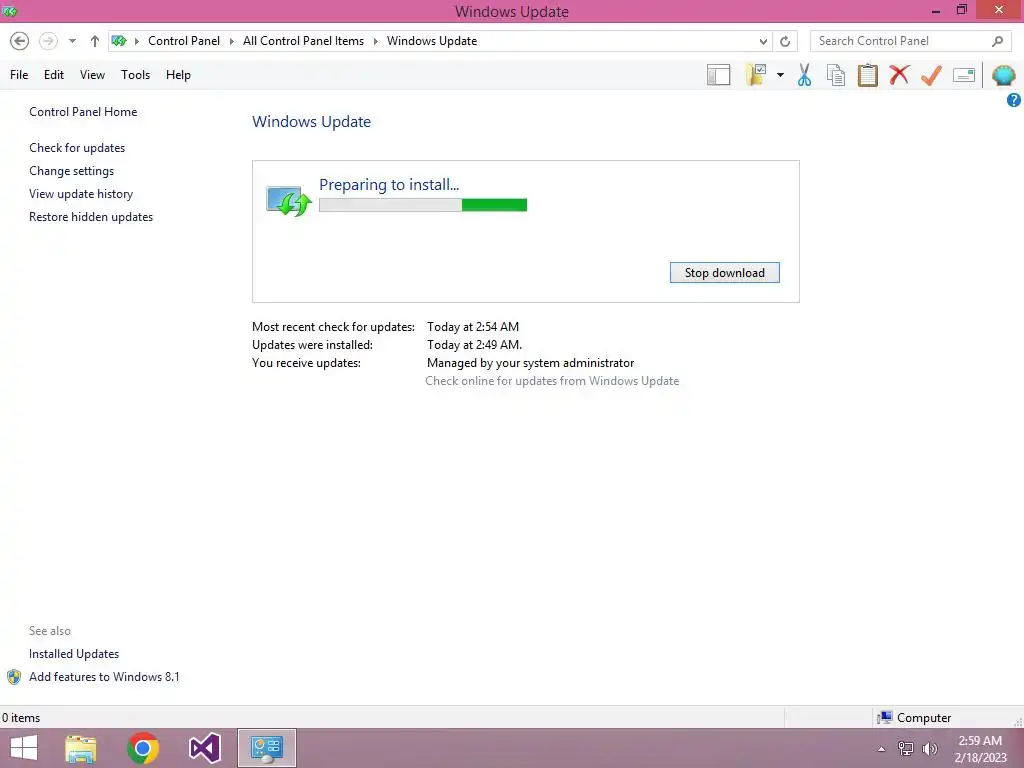Click the window title bar system icon
Image resolution: width=1024 pixels, height=768 pixels.
pos(9,11)
